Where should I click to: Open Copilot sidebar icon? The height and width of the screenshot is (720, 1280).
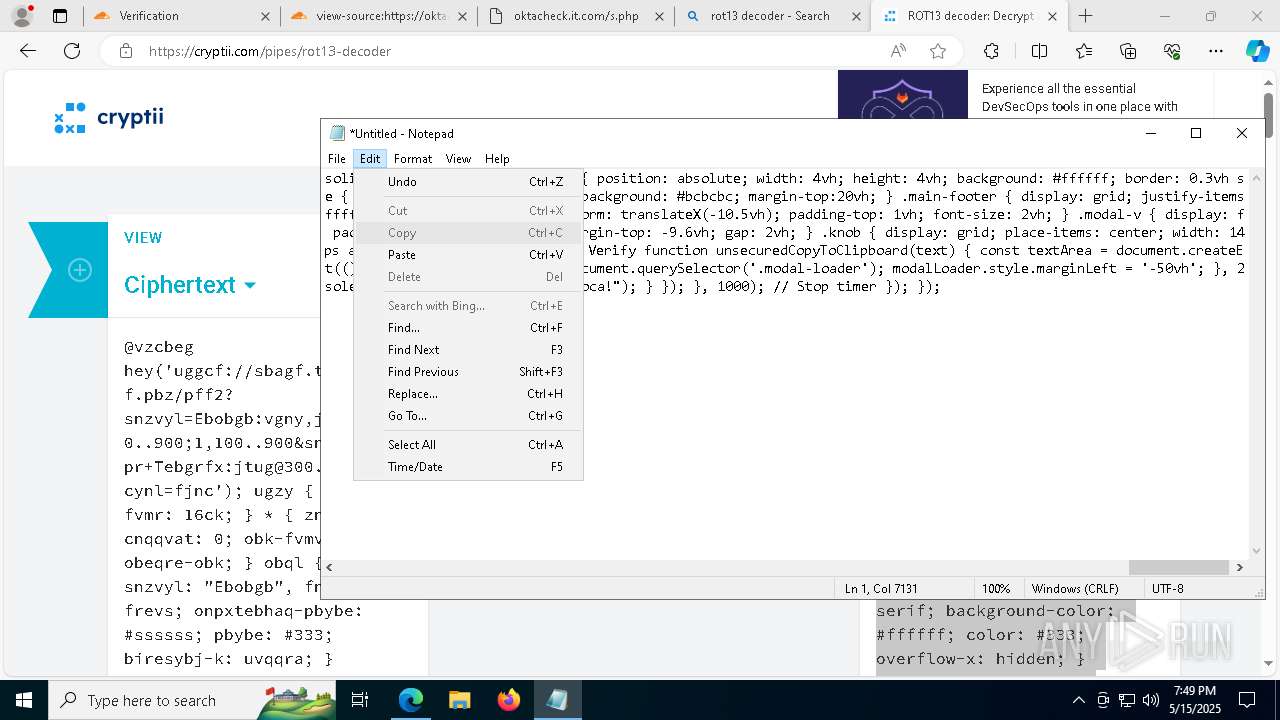(x=1257, y=51)
